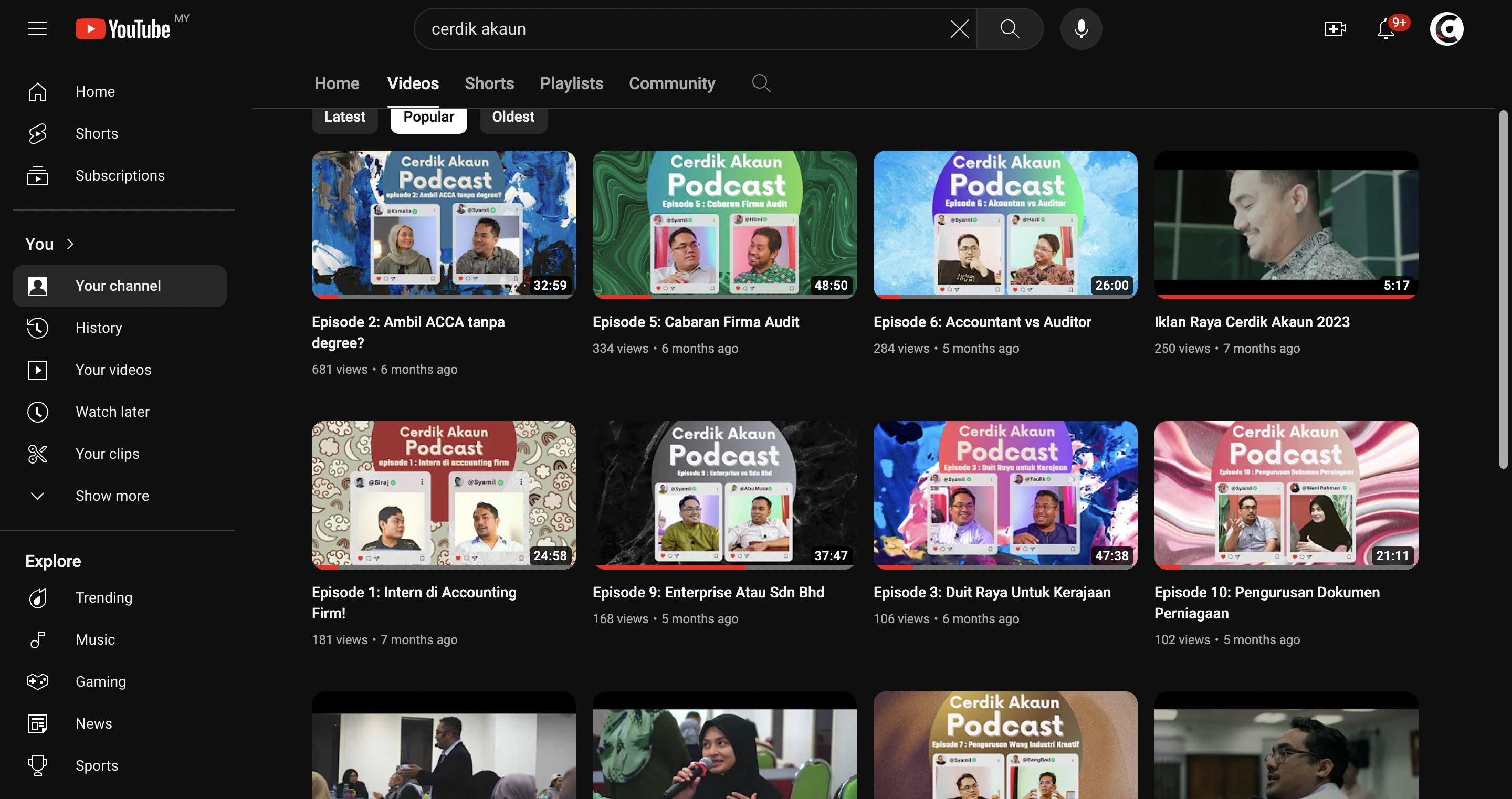Expand Show more in the sidebar
The height and width of the screenshot is (799, 1512).
point(112,496)
